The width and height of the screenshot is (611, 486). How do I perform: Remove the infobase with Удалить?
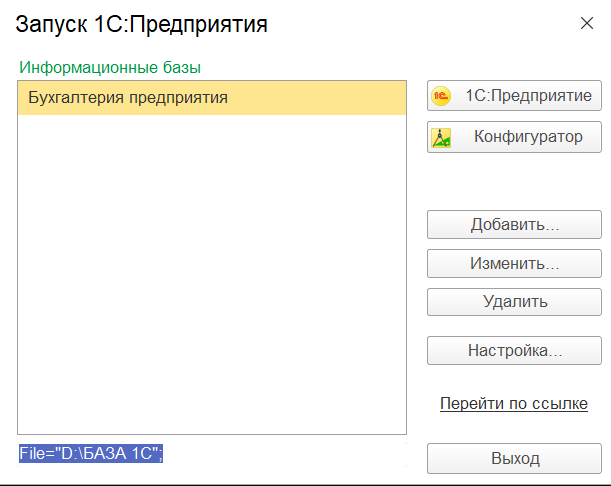click(514, 302)
